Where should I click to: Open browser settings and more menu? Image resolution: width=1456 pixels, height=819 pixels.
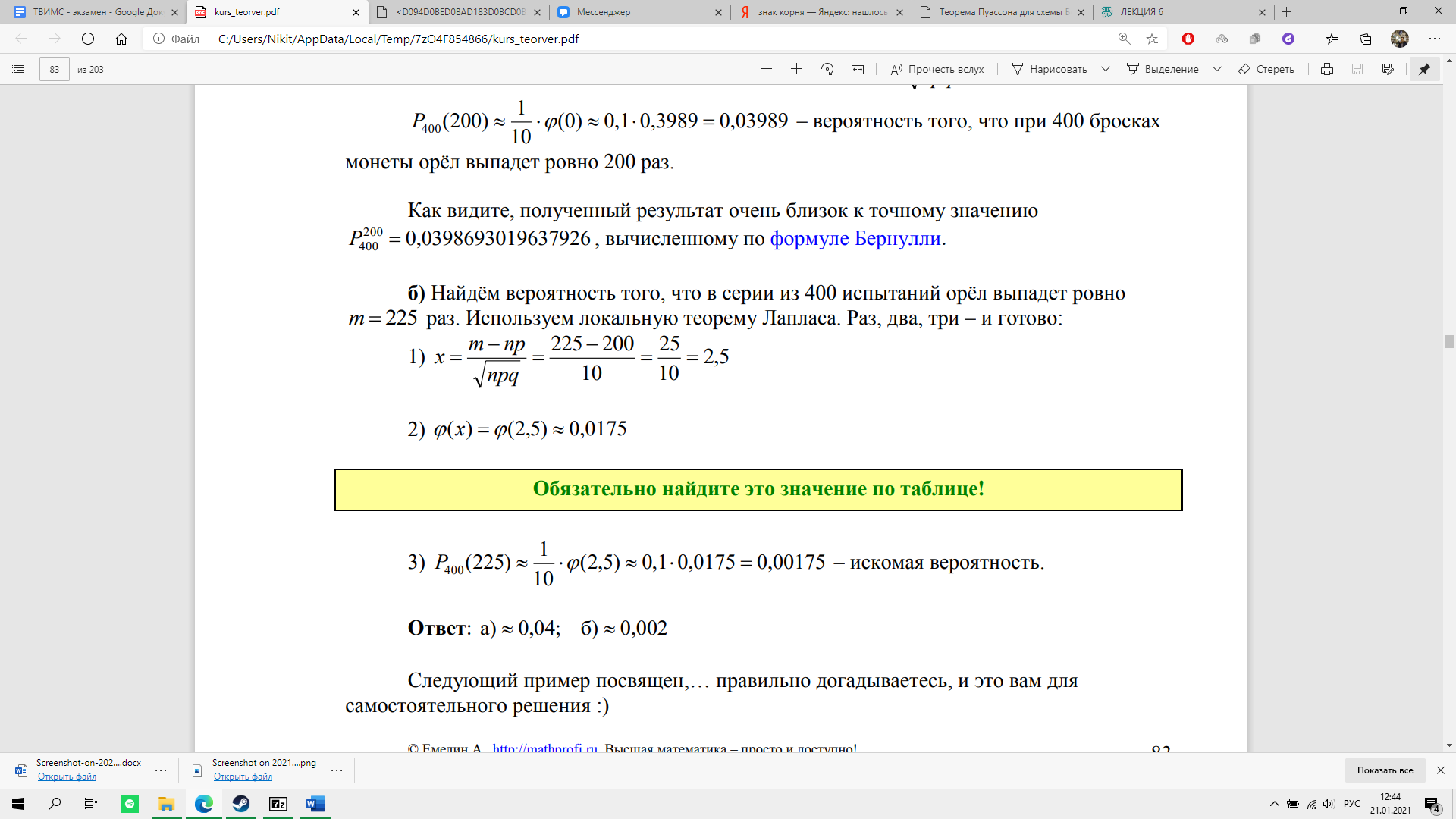click(x=1435, y=39)
